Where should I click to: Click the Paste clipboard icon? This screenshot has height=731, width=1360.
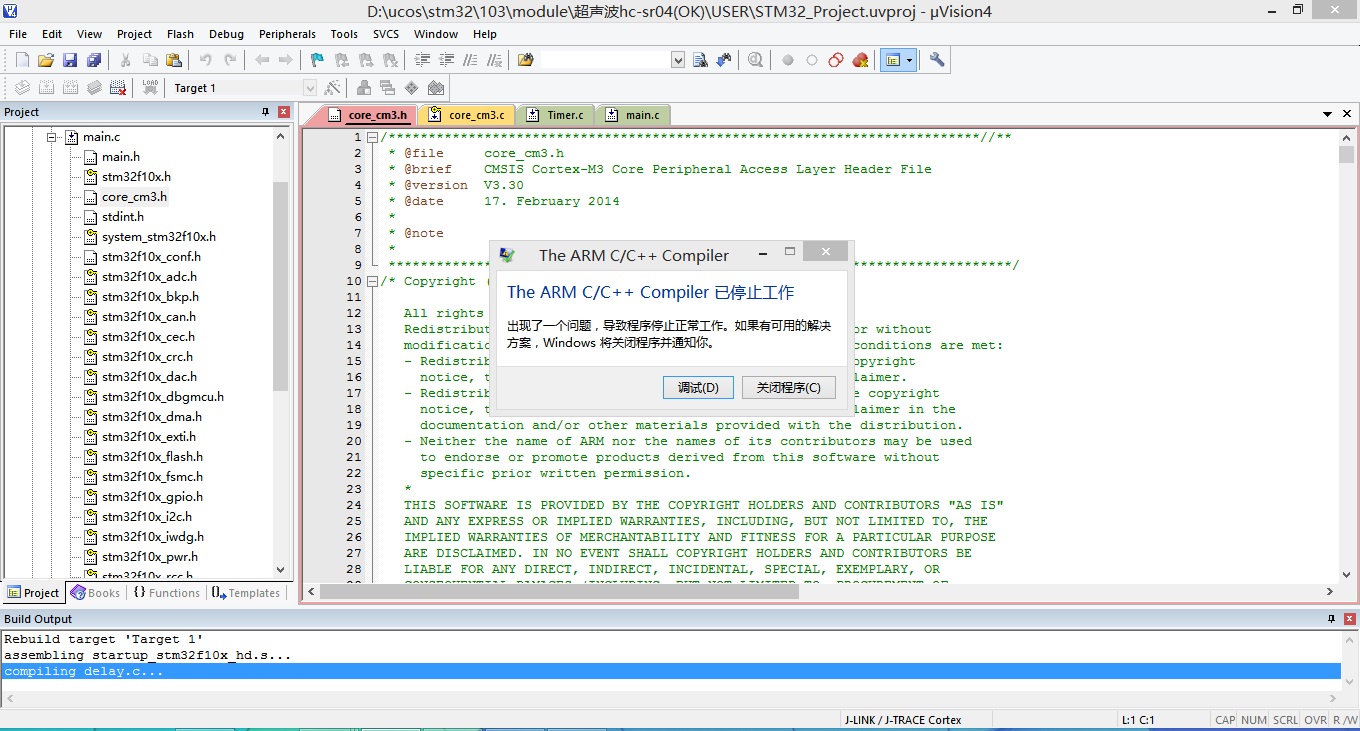point(174,60)
